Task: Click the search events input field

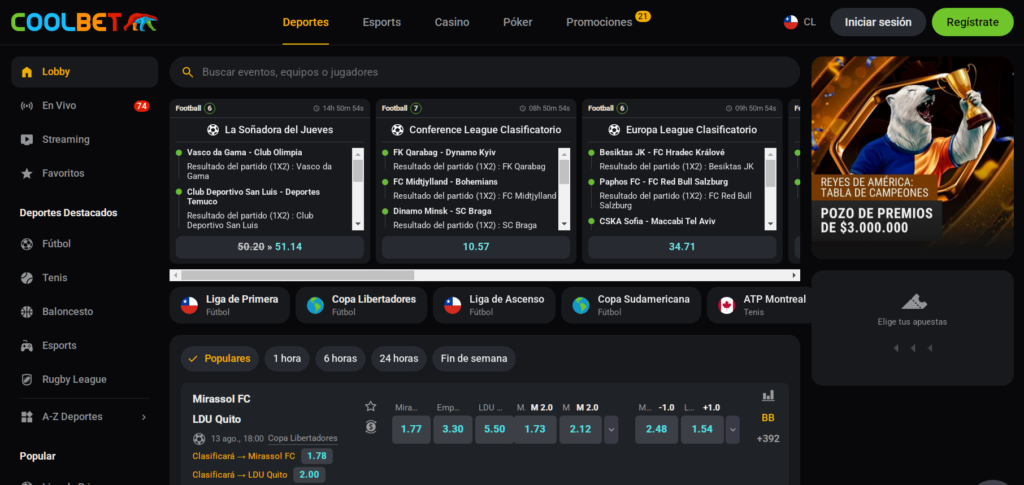Action: (485, 72)
